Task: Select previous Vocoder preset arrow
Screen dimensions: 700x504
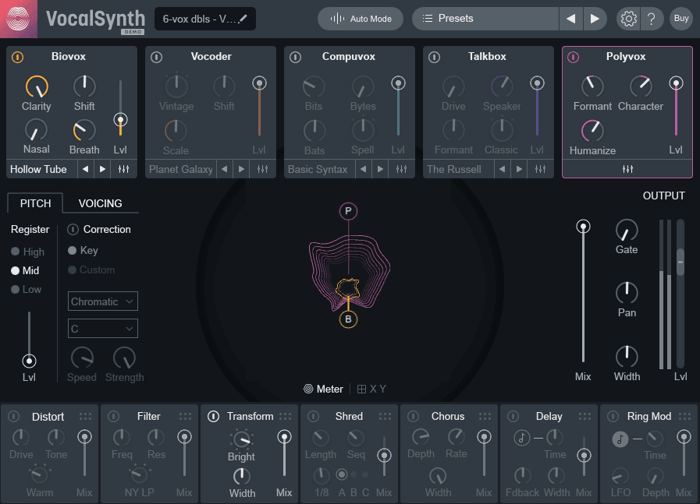Action: [225, 169]
